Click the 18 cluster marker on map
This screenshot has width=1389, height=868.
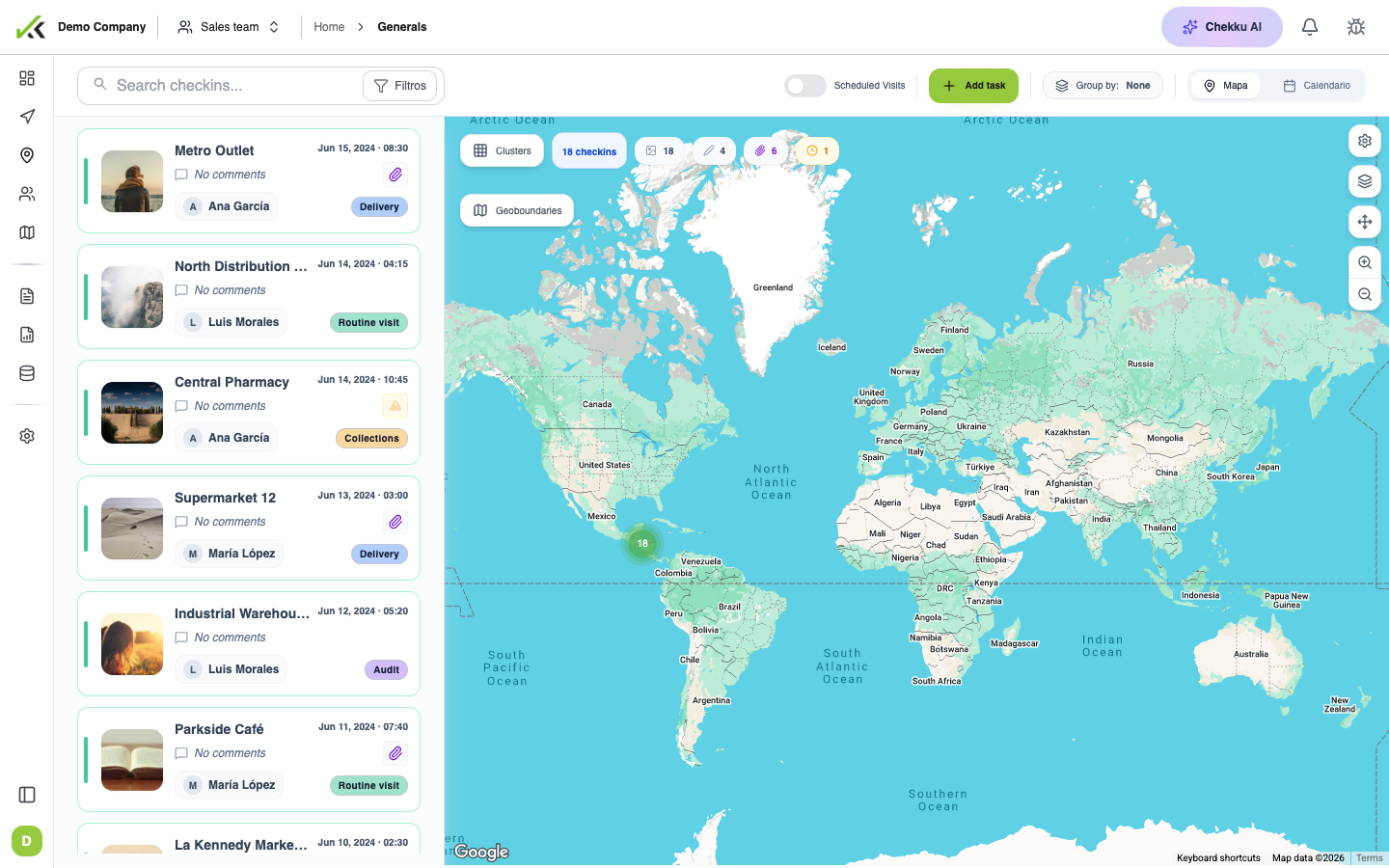click(x=642, y=544)
